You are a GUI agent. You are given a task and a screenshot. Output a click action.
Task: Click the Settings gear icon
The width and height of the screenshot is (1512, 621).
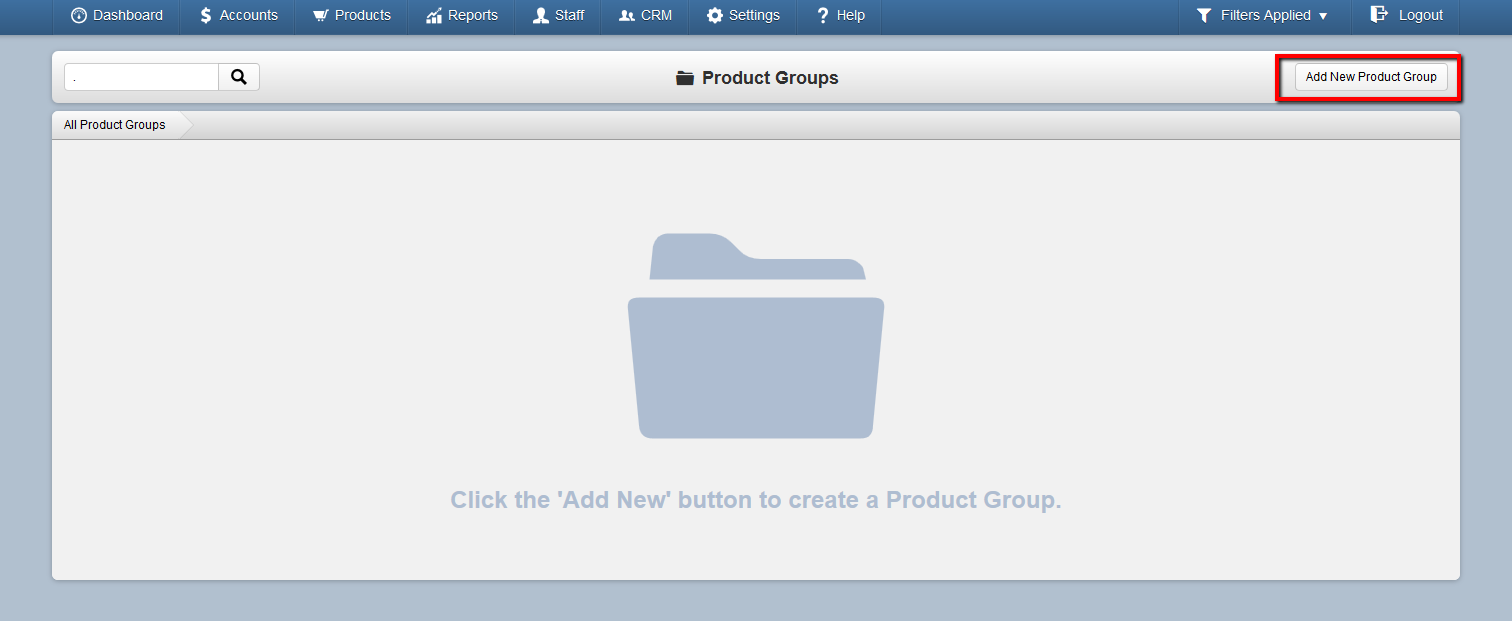pos(714,15)
